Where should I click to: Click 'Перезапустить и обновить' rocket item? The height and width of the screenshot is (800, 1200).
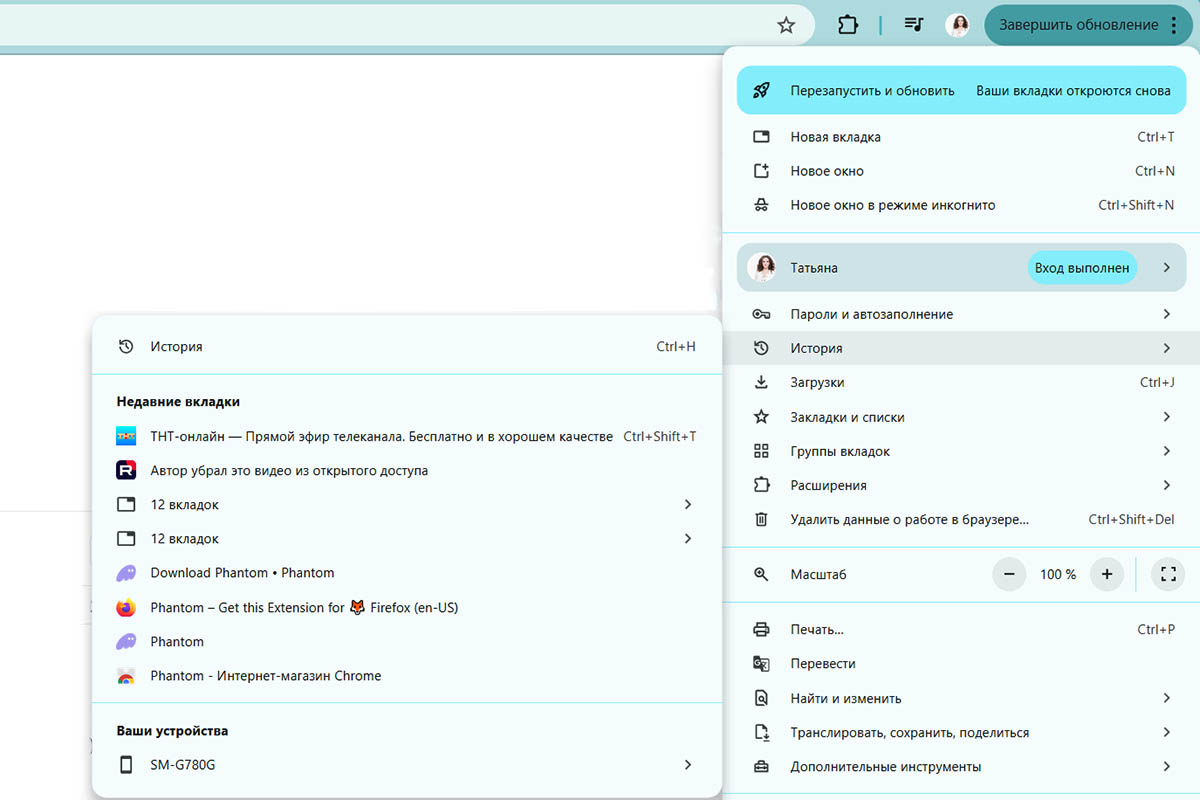(x=961, y=90)
